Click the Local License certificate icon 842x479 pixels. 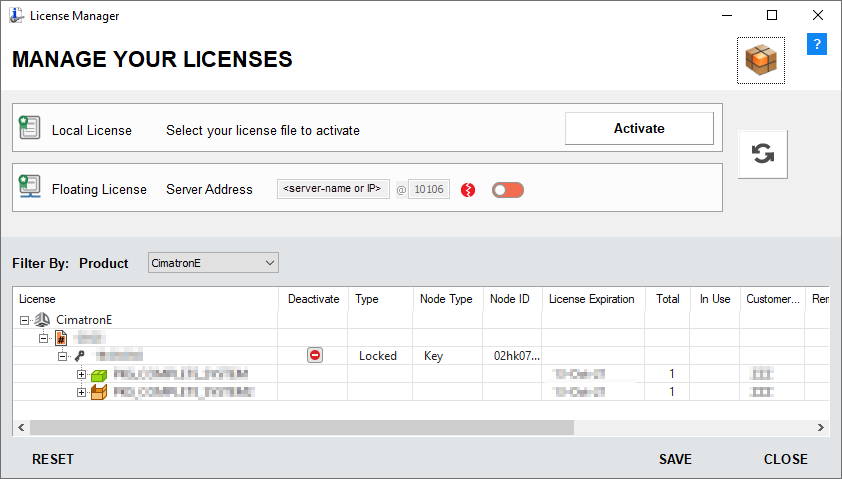pyautogui.click(x=30, y=127)
